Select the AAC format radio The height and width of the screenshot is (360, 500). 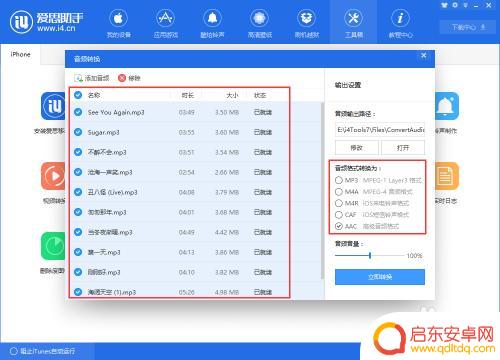pos(339,226)
